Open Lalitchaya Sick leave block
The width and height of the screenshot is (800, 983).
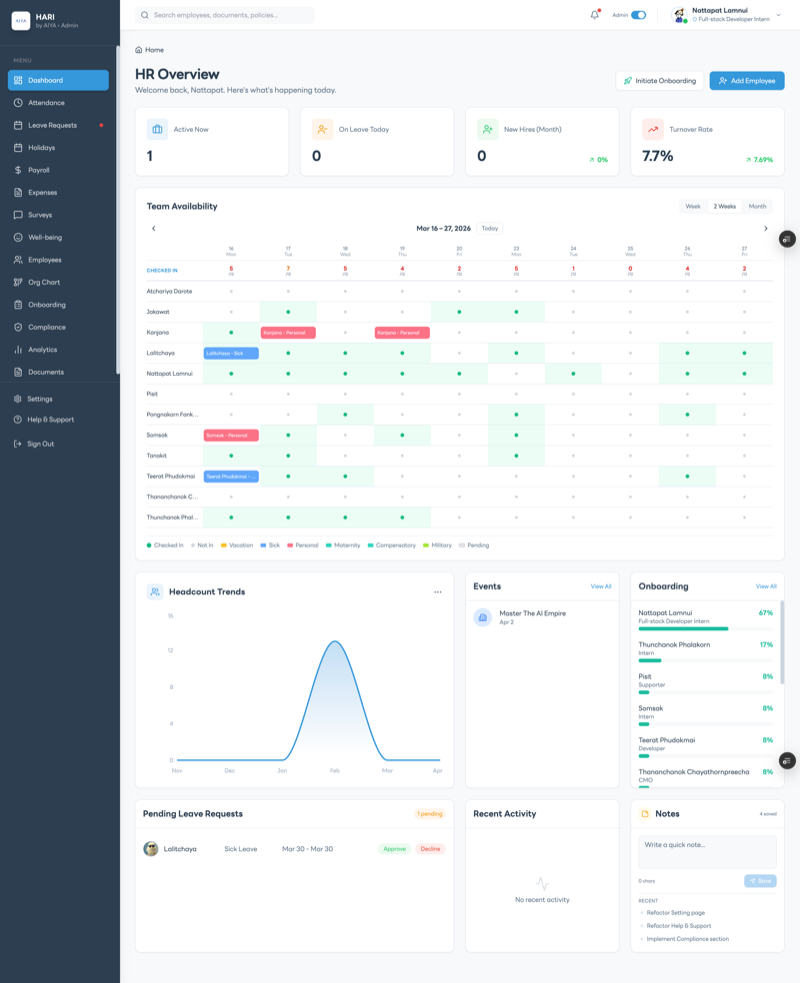231,353
